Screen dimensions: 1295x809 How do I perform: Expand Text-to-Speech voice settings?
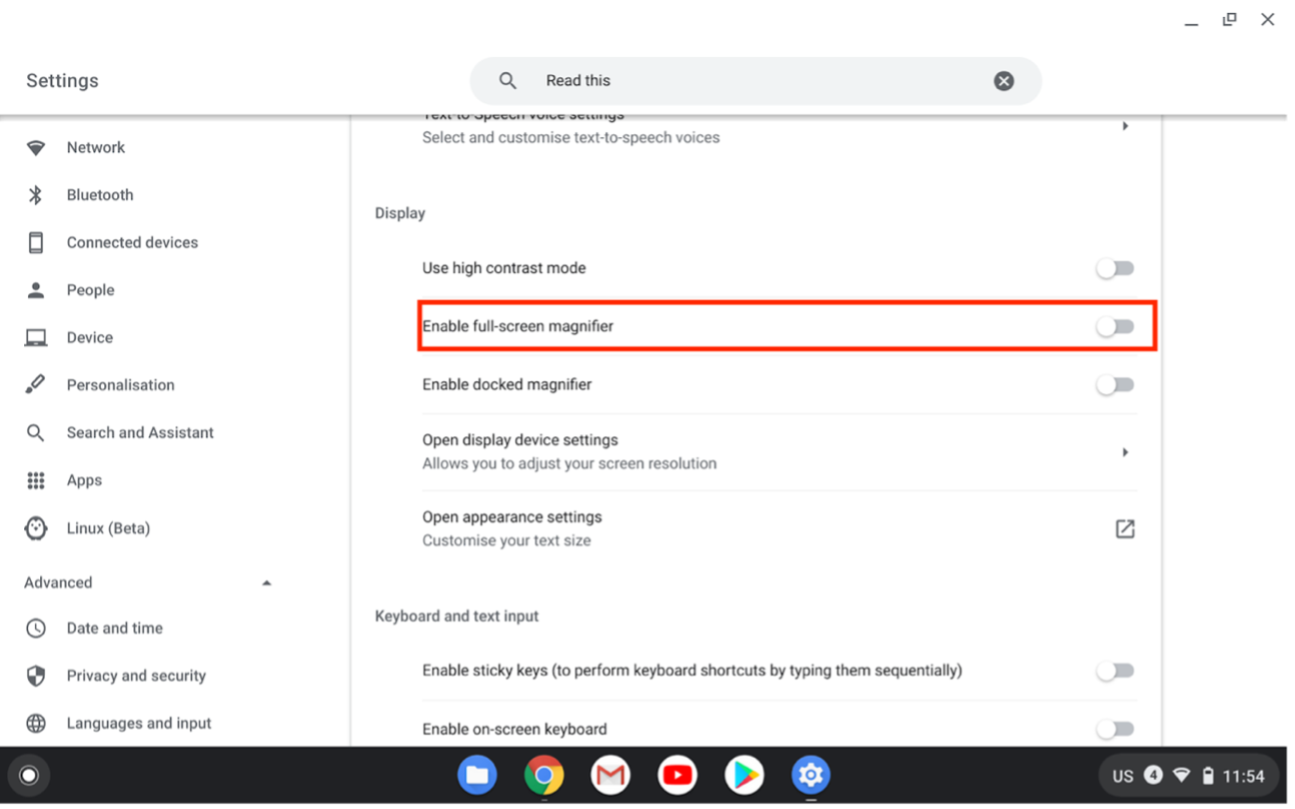click(1125, 125)
